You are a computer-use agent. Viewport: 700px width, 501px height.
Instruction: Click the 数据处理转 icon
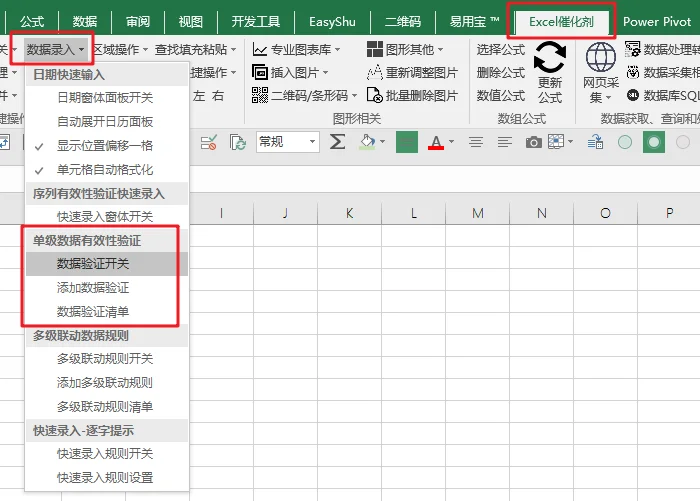(633, 49)
